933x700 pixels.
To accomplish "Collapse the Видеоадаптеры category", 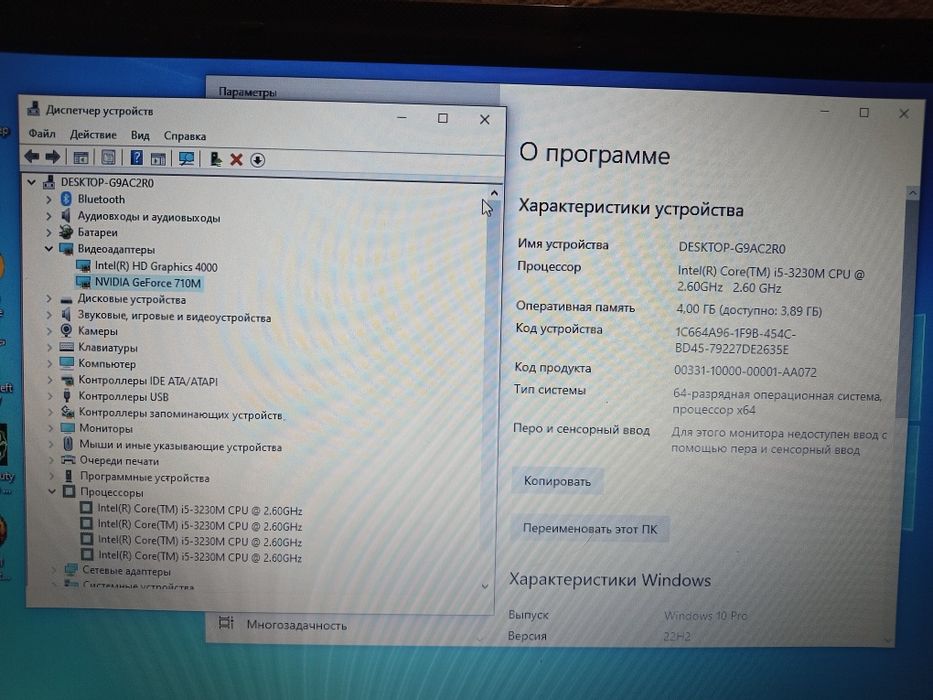I will click(49, 249).
